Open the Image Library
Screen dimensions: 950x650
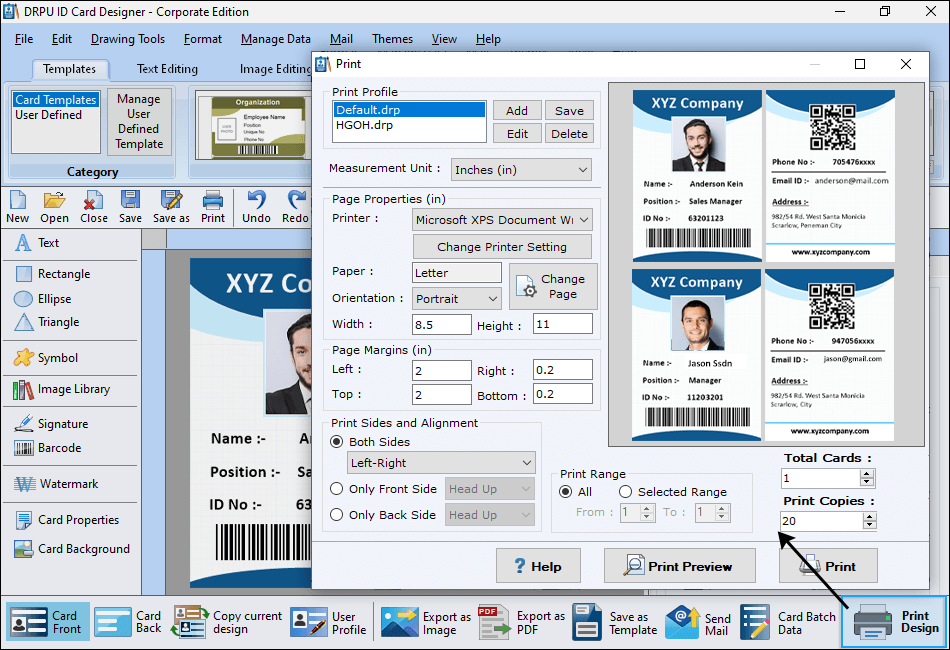point(62,390)
